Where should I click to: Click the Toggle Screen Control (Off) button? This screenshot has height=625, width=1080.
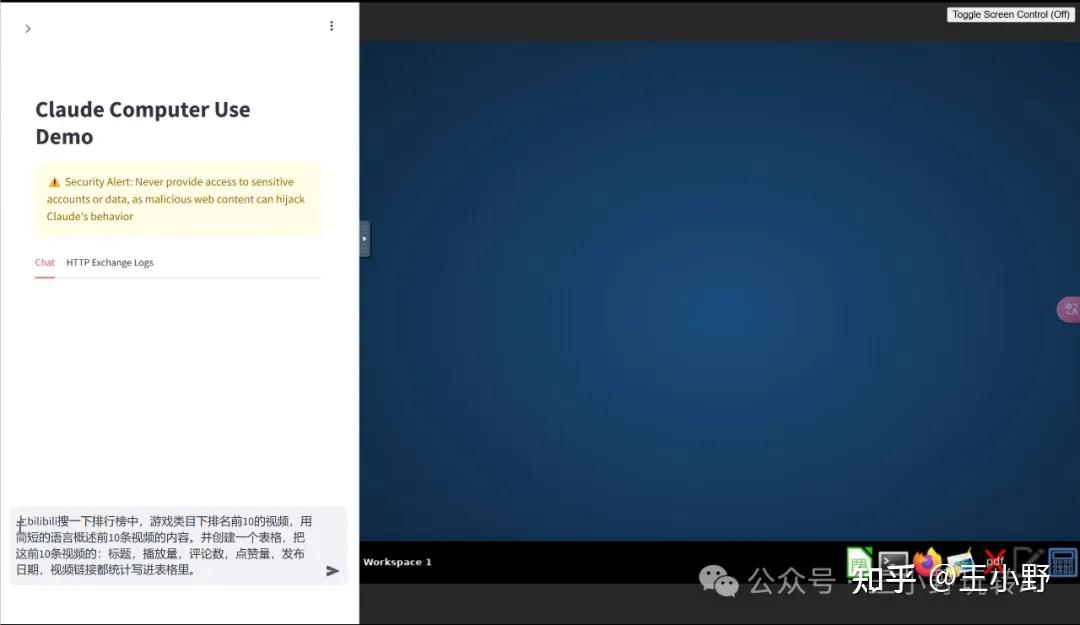(1010, 14)
